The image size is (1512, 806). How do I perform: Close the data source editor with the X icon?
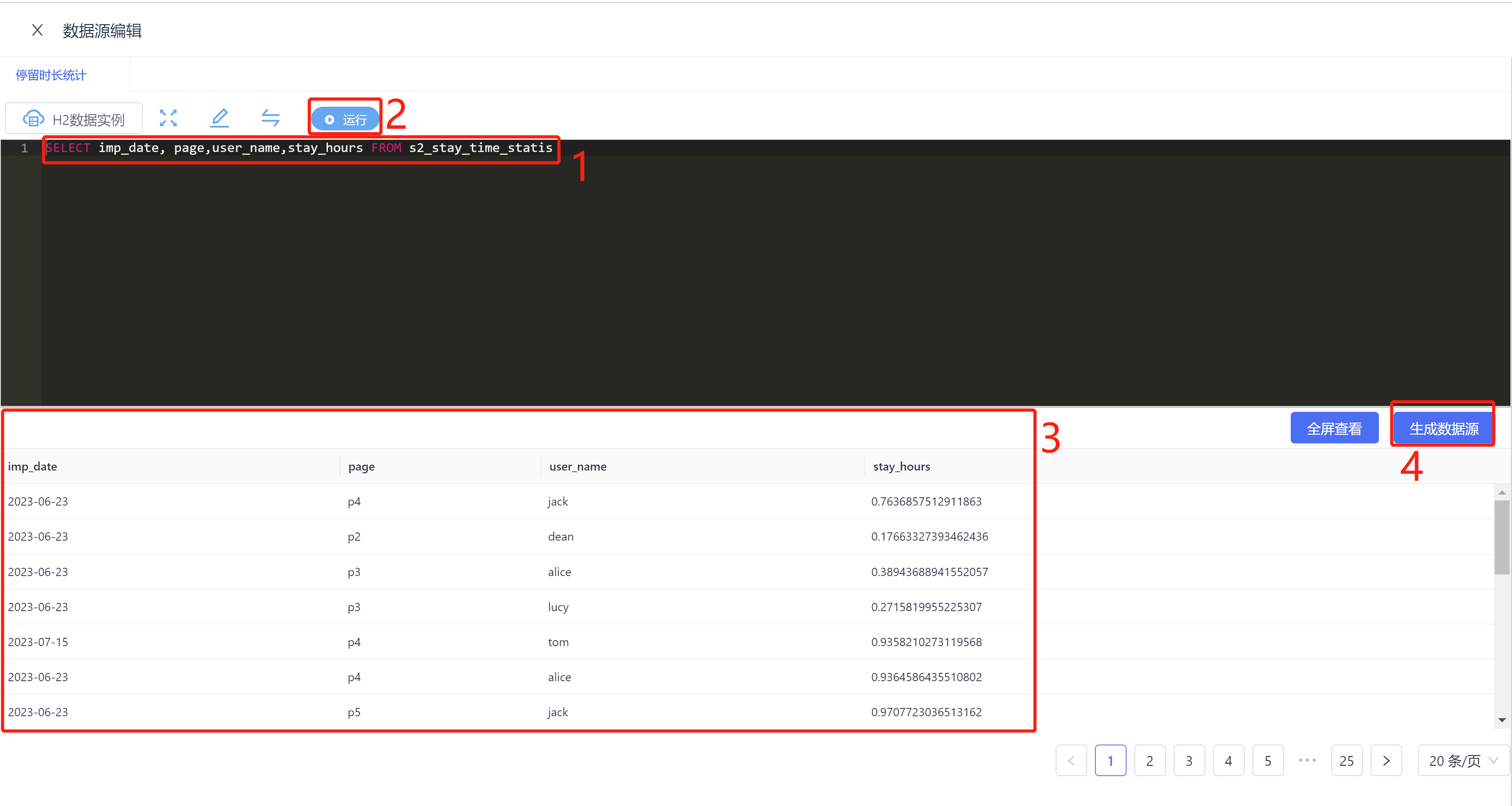tap(37, 30)
